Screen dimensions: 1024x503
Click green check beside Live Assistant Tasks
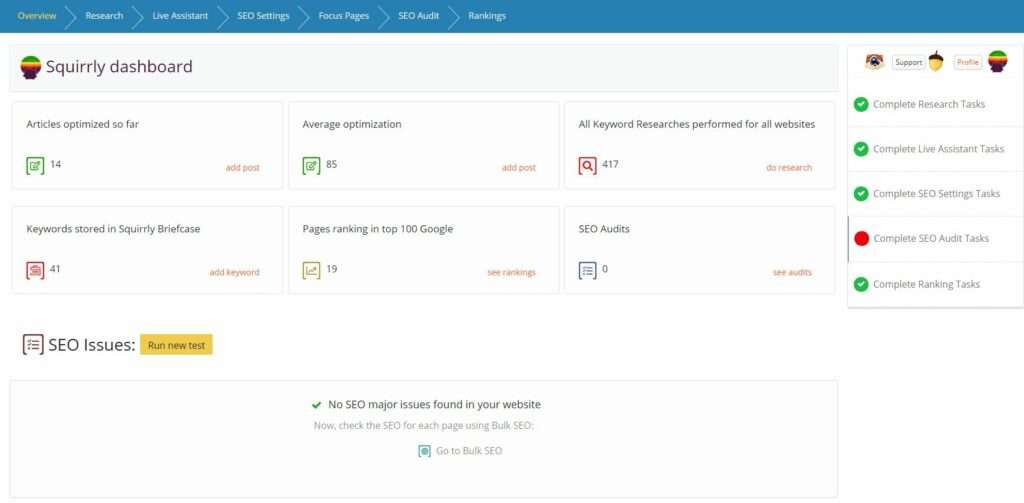click(x=861, y=149)
